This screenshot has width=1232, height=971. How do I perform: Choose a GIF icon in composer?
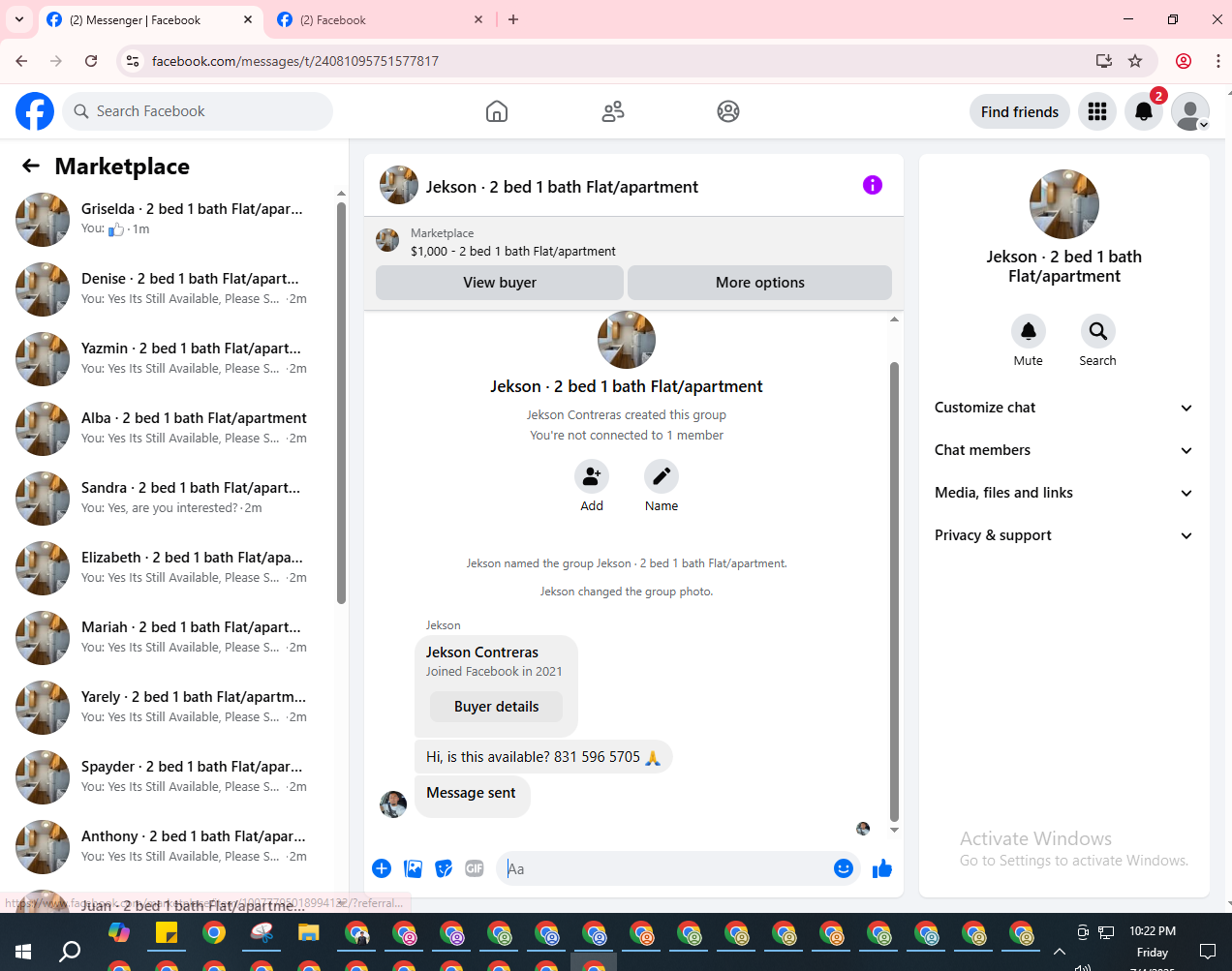475,868
